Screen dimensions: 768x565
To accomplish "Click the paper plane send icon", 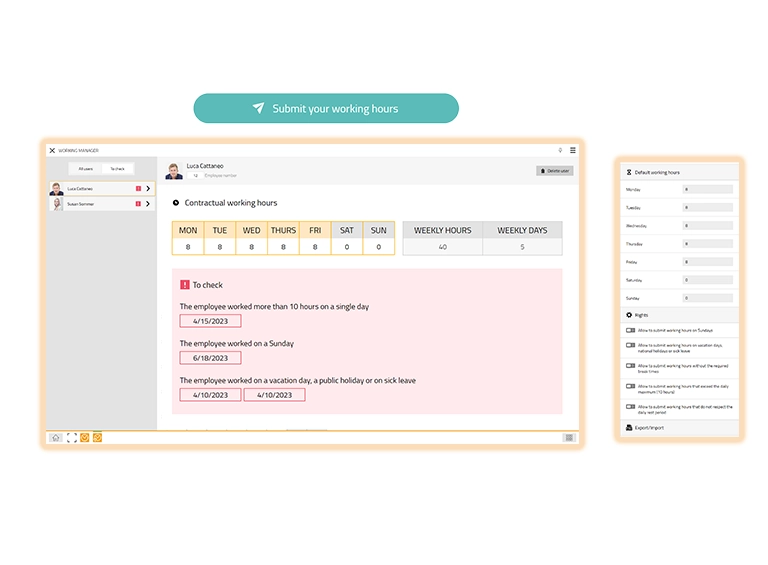I will click(258, 108).
